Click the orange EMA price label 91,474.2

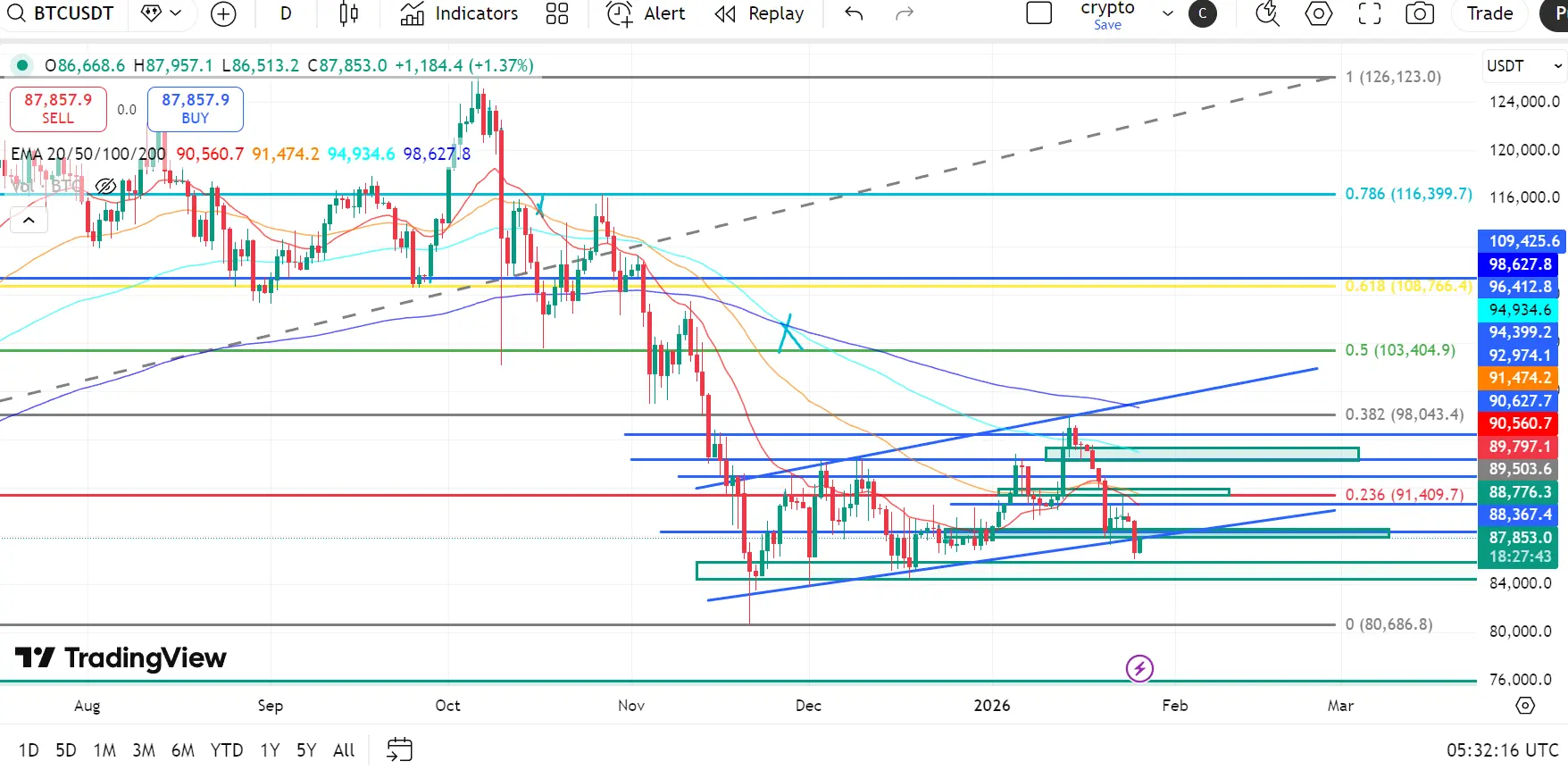[1519, 378]
